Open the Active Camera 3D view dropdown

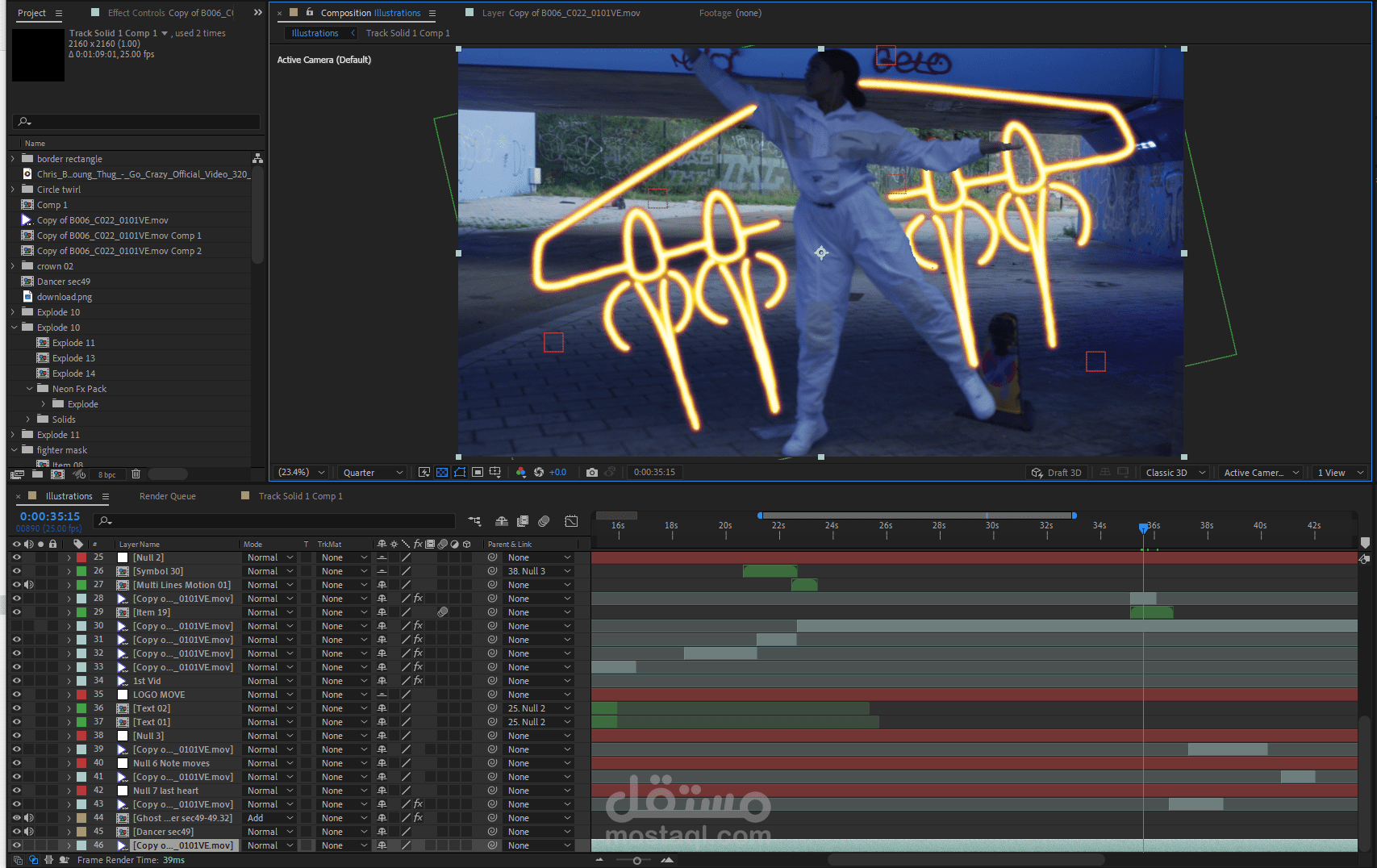pyautogui.click(x=1261, y=473)
